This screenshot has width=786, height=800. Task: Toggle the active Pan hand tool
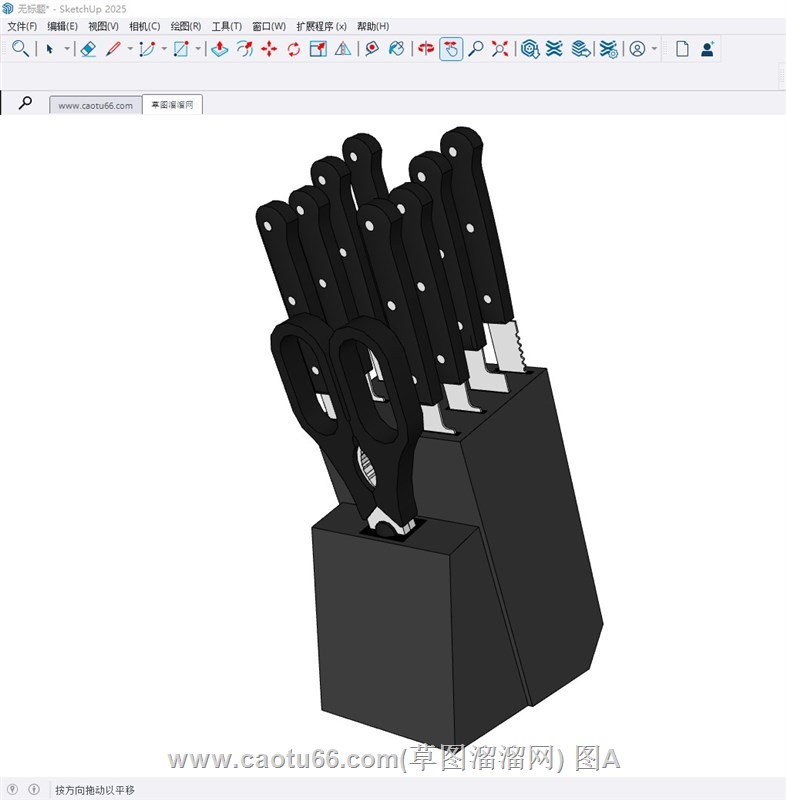pyautogui.click(x=451, y=48)
